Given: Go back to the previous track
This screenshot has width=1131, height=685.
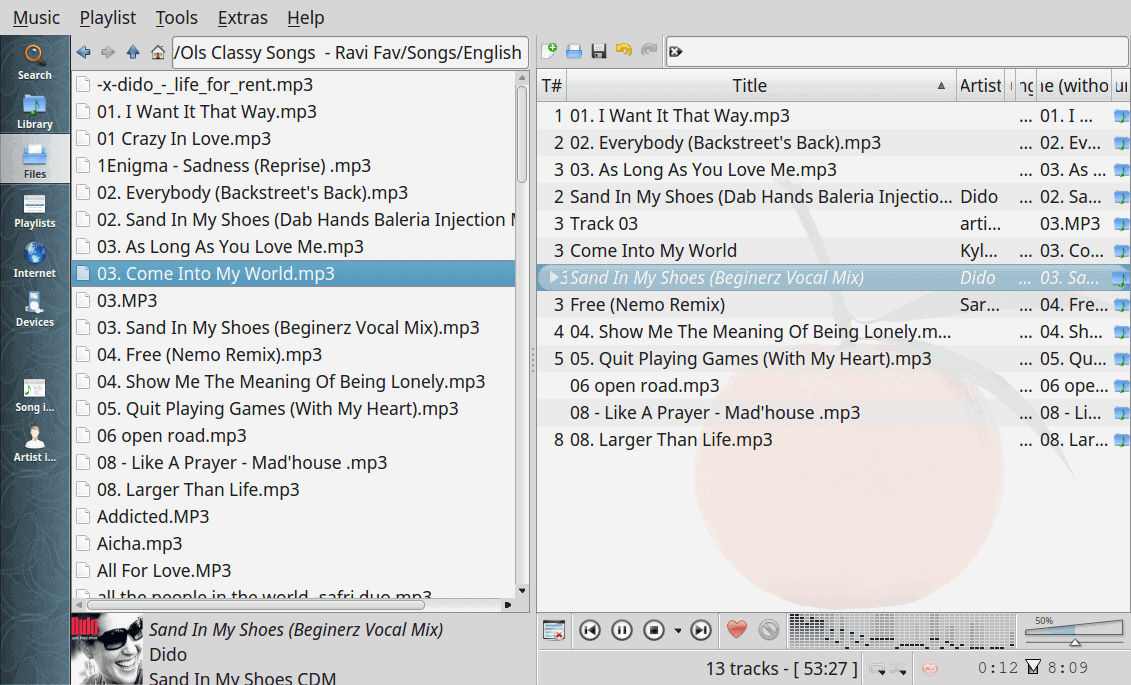Looking at the screenshot, I should coord(590,630).
